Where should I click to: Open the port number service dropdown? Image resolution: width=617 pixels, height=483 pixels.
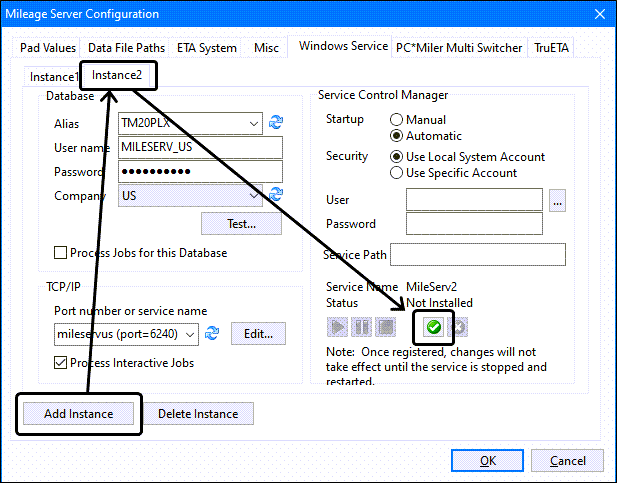click(190, 334)
